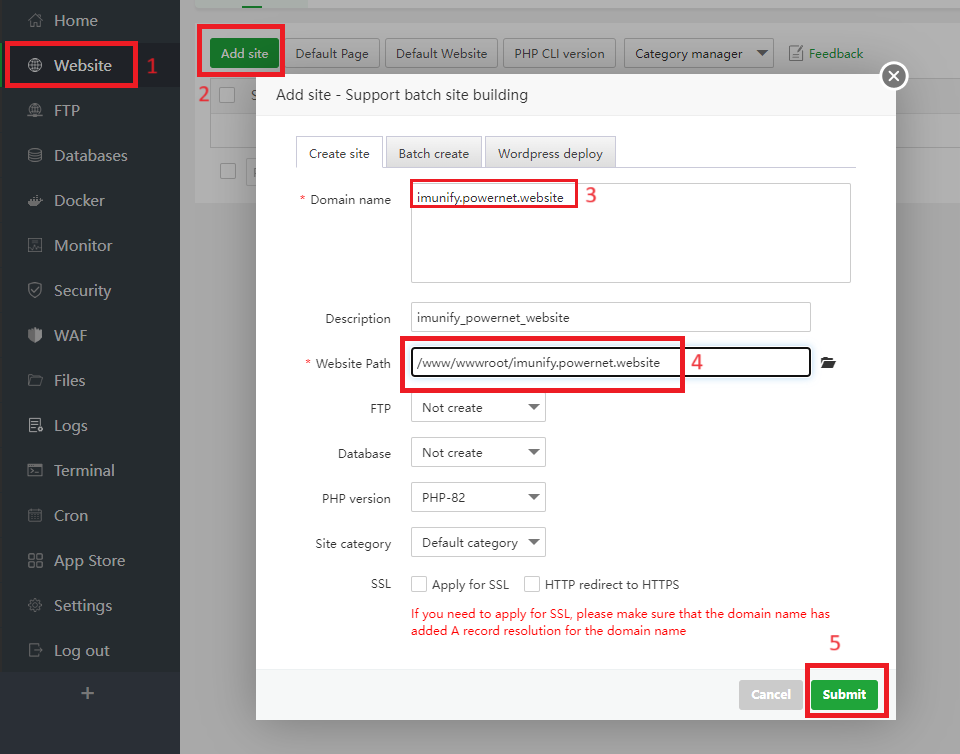This screenshot has width=960, height=754.
Task: Click the Settings sidebar label
Action: 83,606
